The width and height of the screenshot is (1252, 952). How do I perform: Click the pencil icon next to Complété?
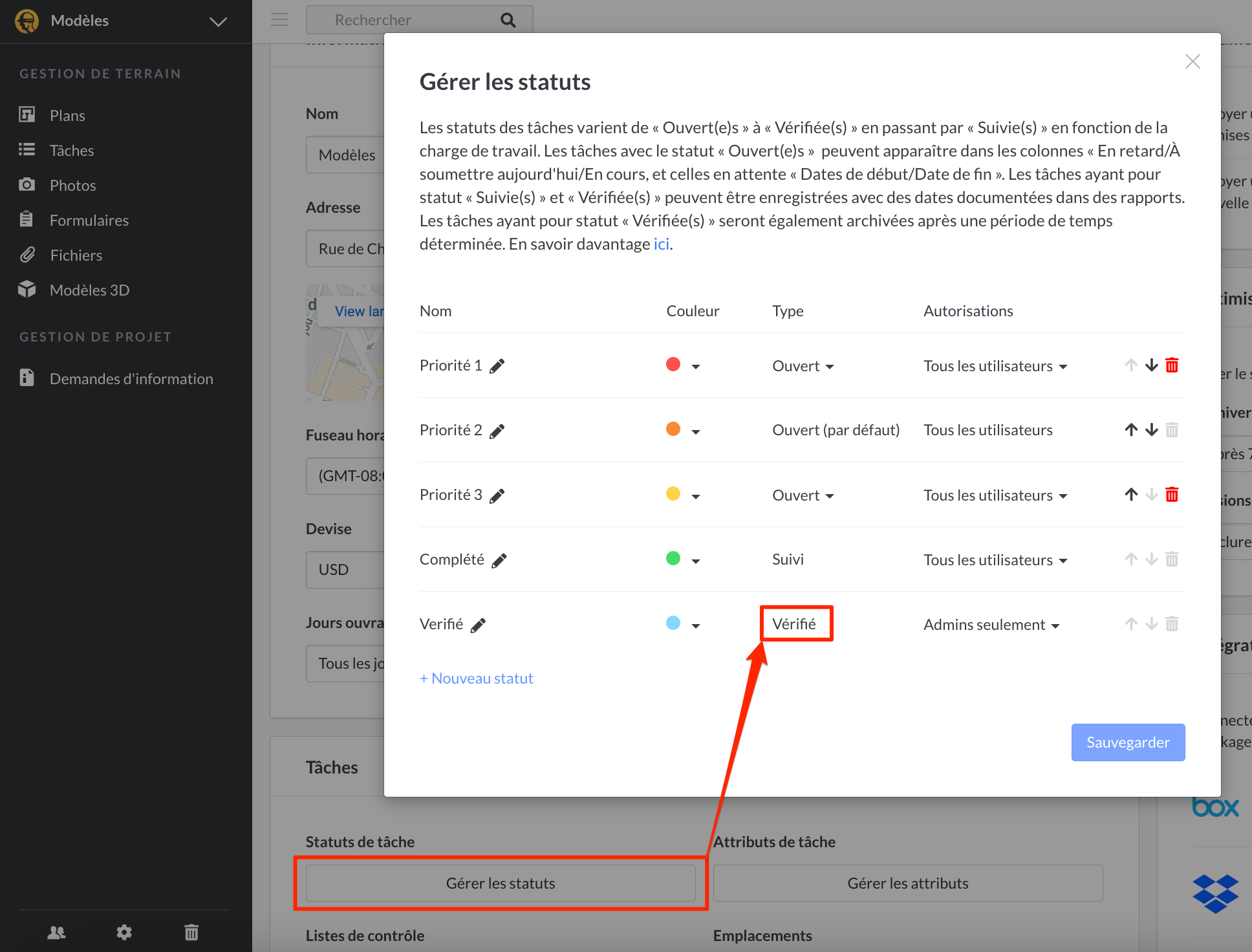499,560
